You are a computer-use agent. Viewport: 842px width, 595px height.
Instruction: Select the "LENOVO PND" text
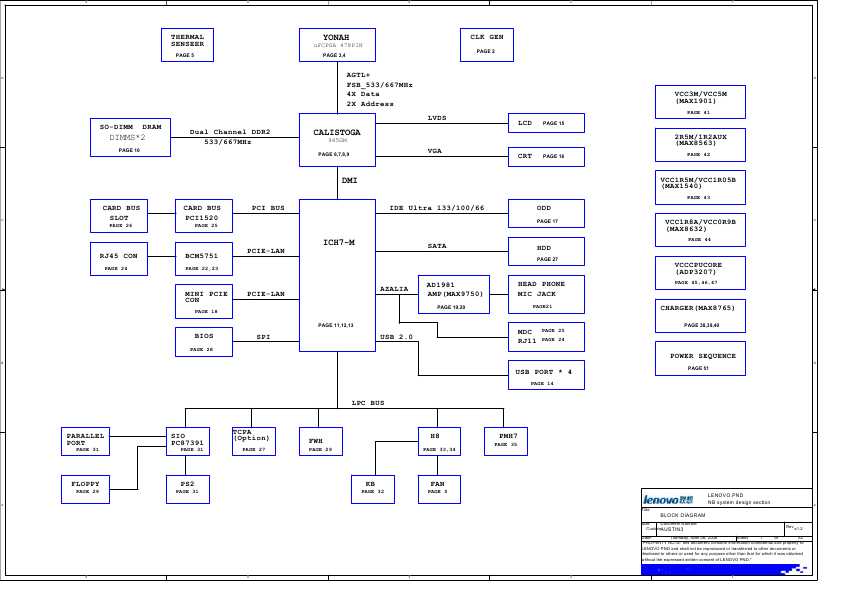pos(725,495)
